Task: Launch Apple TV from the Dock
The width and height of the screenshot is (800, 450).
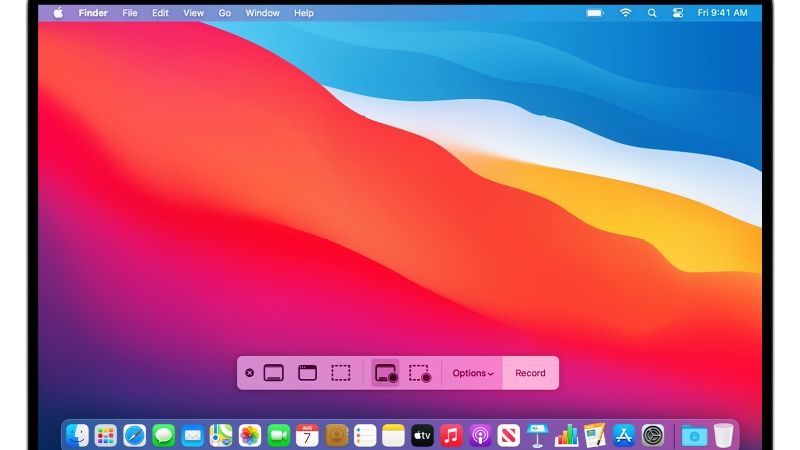Action: (422, 436)
